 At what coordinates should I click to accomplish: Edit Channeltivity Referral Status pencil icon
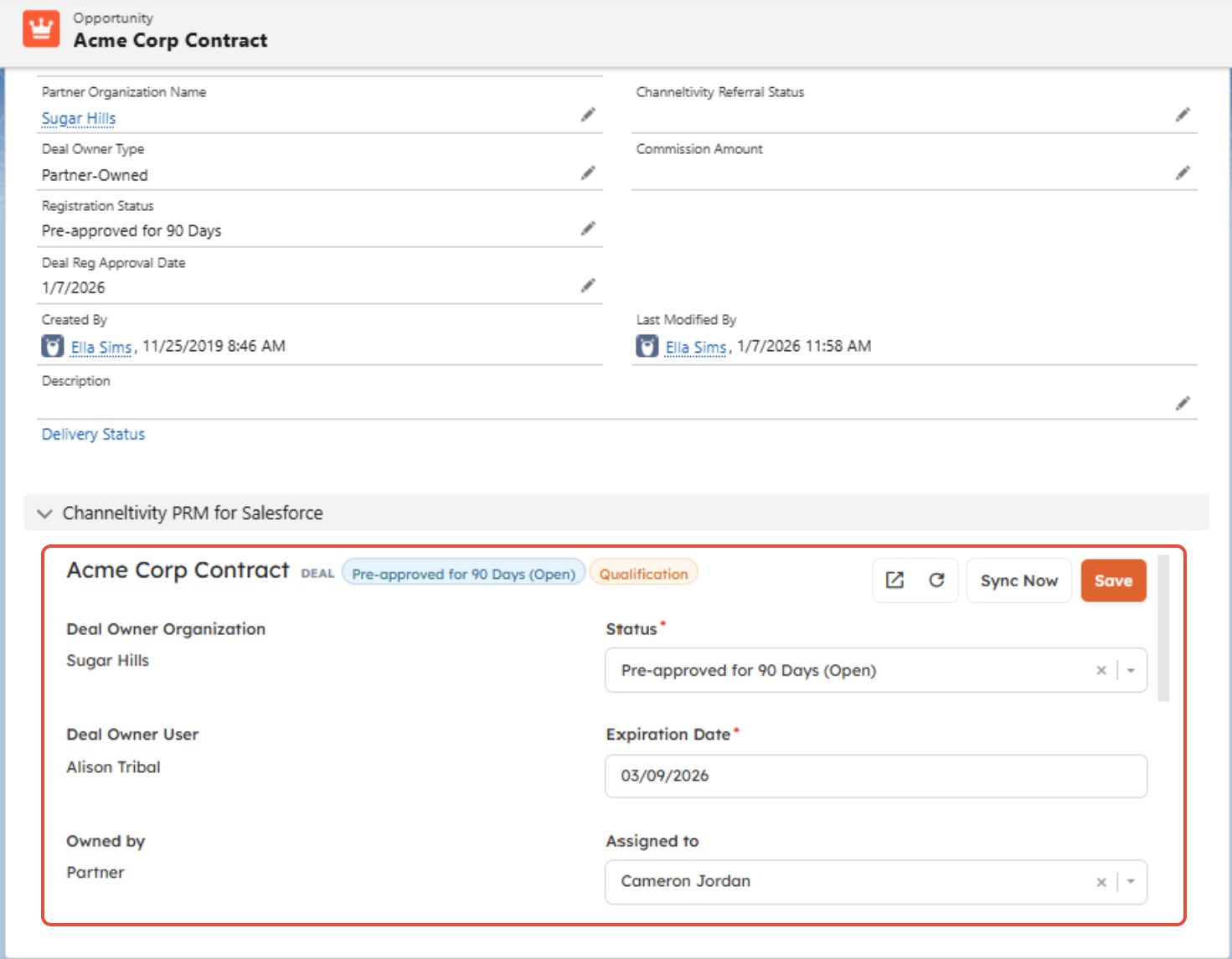[1183, 115]
